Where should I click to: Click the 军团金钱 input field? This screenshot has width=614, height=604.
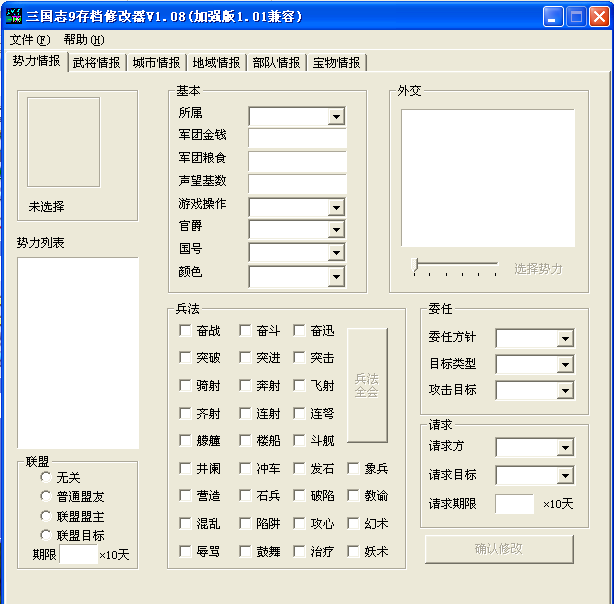click(297, 138)
